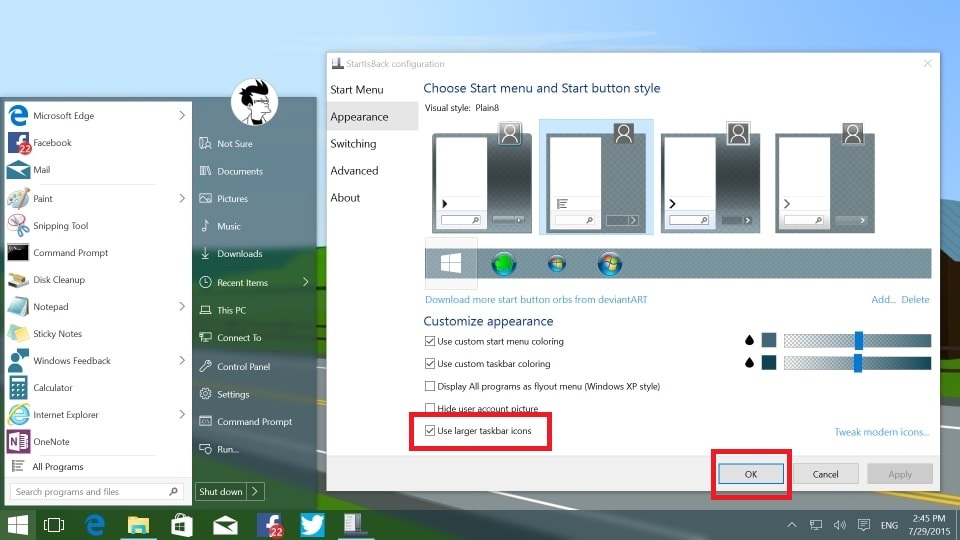Expand Paint jump list arrow

pyautogui.click(x=182, y=198)
